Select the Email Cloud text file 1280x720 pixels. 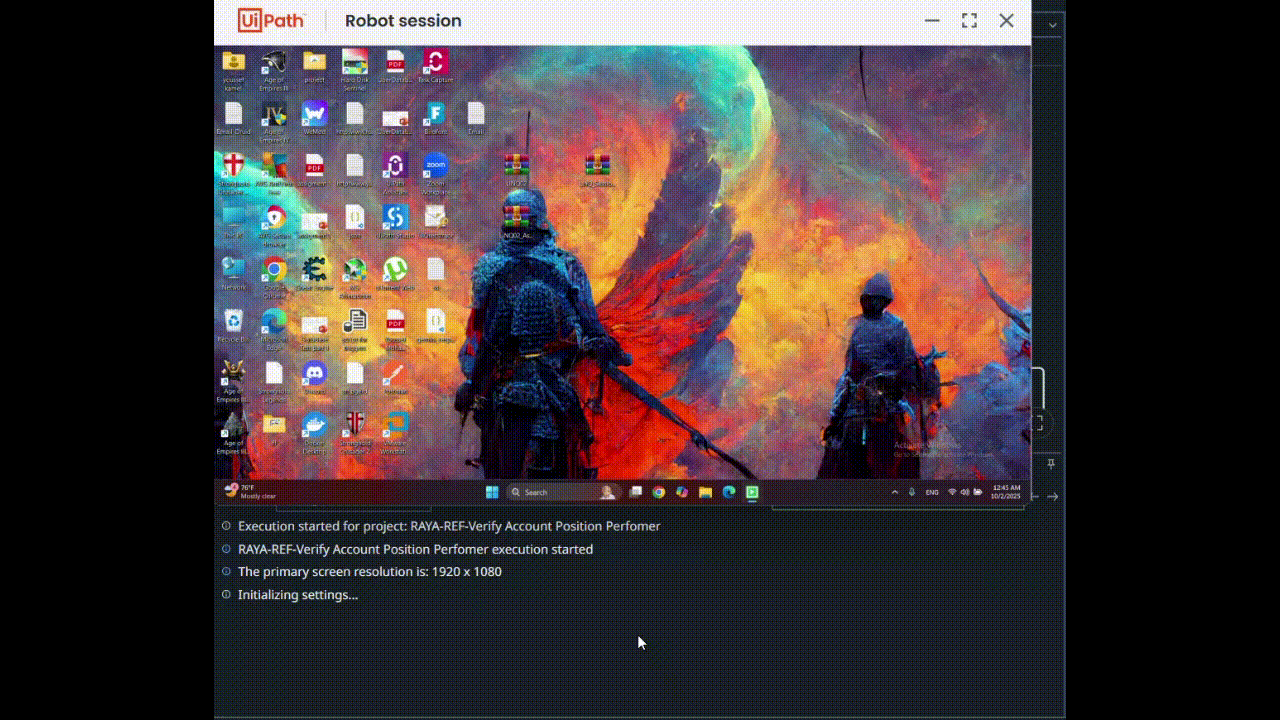click(x=233, y=116)
